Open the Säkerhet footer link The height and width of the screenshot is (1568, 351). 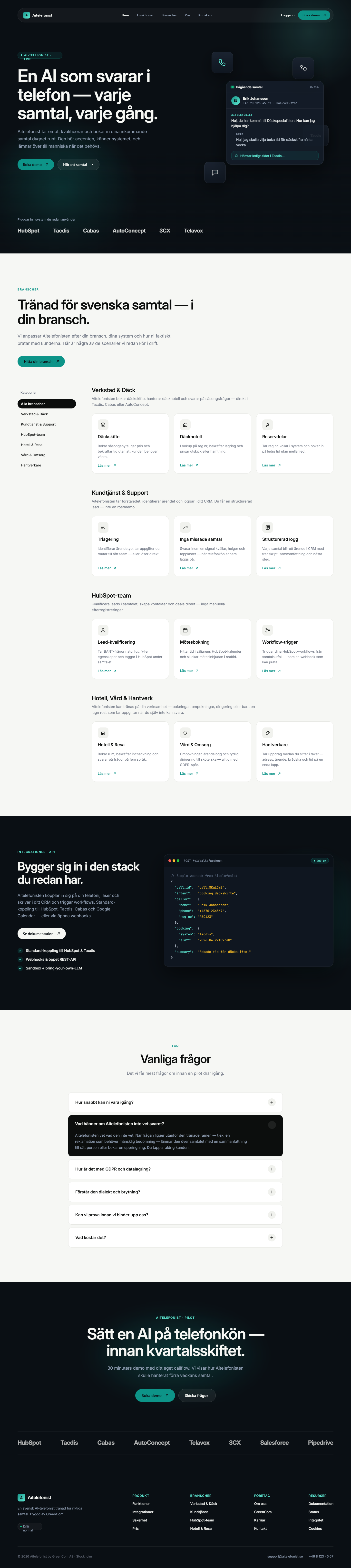tap(139, 1520)
